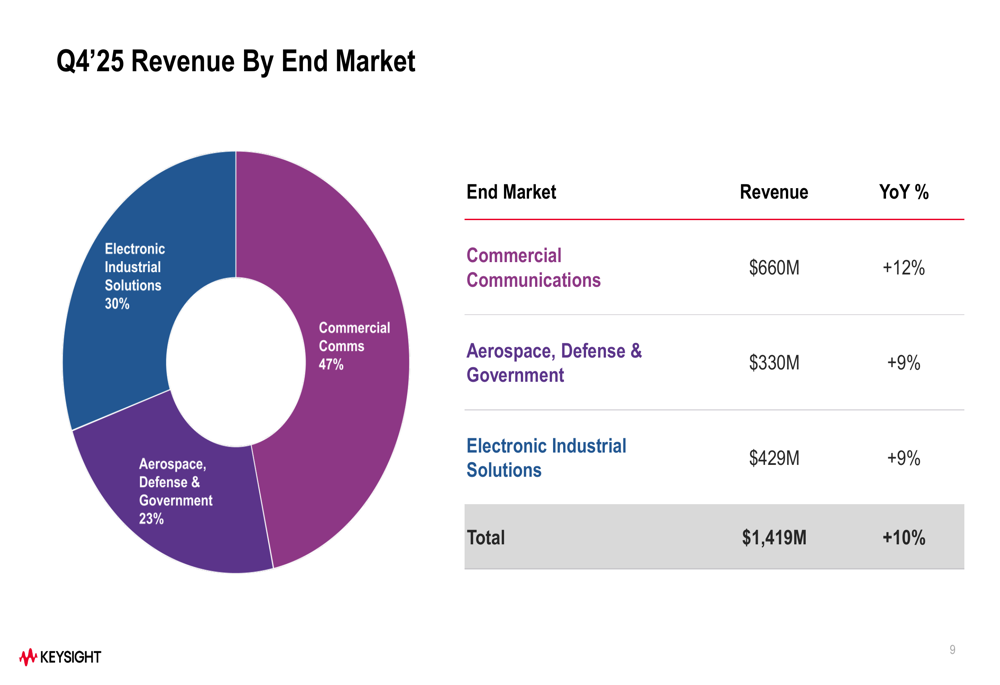Viewport: 1000px width, 685px height.
Task: Click the 'Electronic Industrial Solutions' table row label
Action: click(x=546, y=458)
